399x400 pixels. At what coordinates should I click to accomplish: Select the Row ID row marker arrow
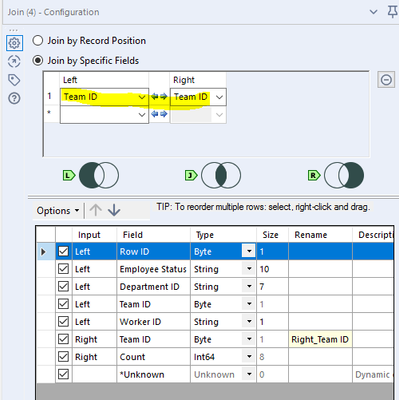[x=43, y=252]
